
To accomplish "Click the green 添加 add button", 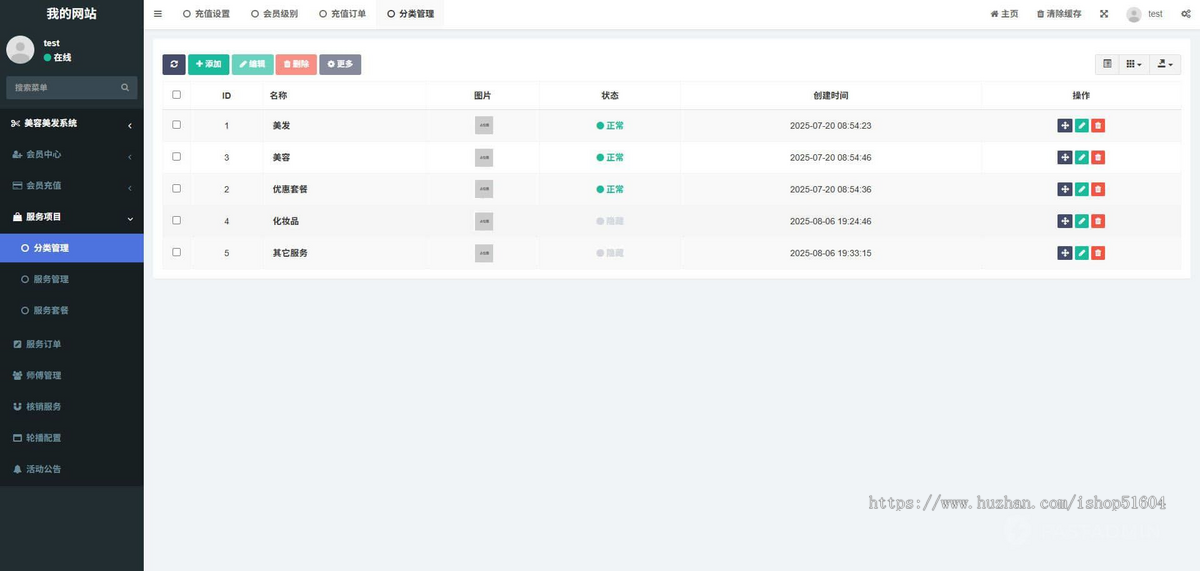I will pos(209,64).
